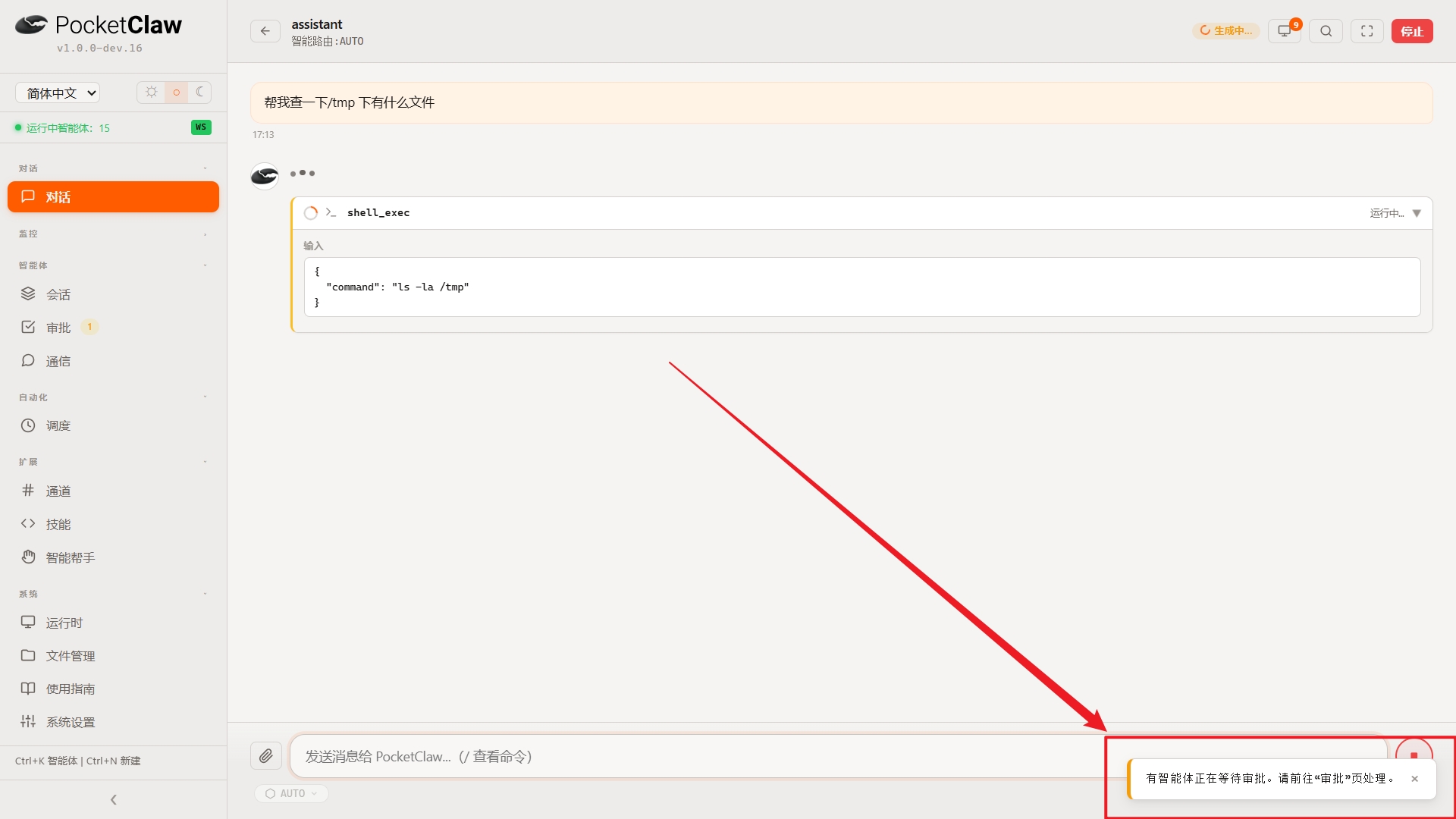Click the user message 帮我查一下/tmp 下有什么文件
The height and width of the screenshot is (819, 1456).
842,103
